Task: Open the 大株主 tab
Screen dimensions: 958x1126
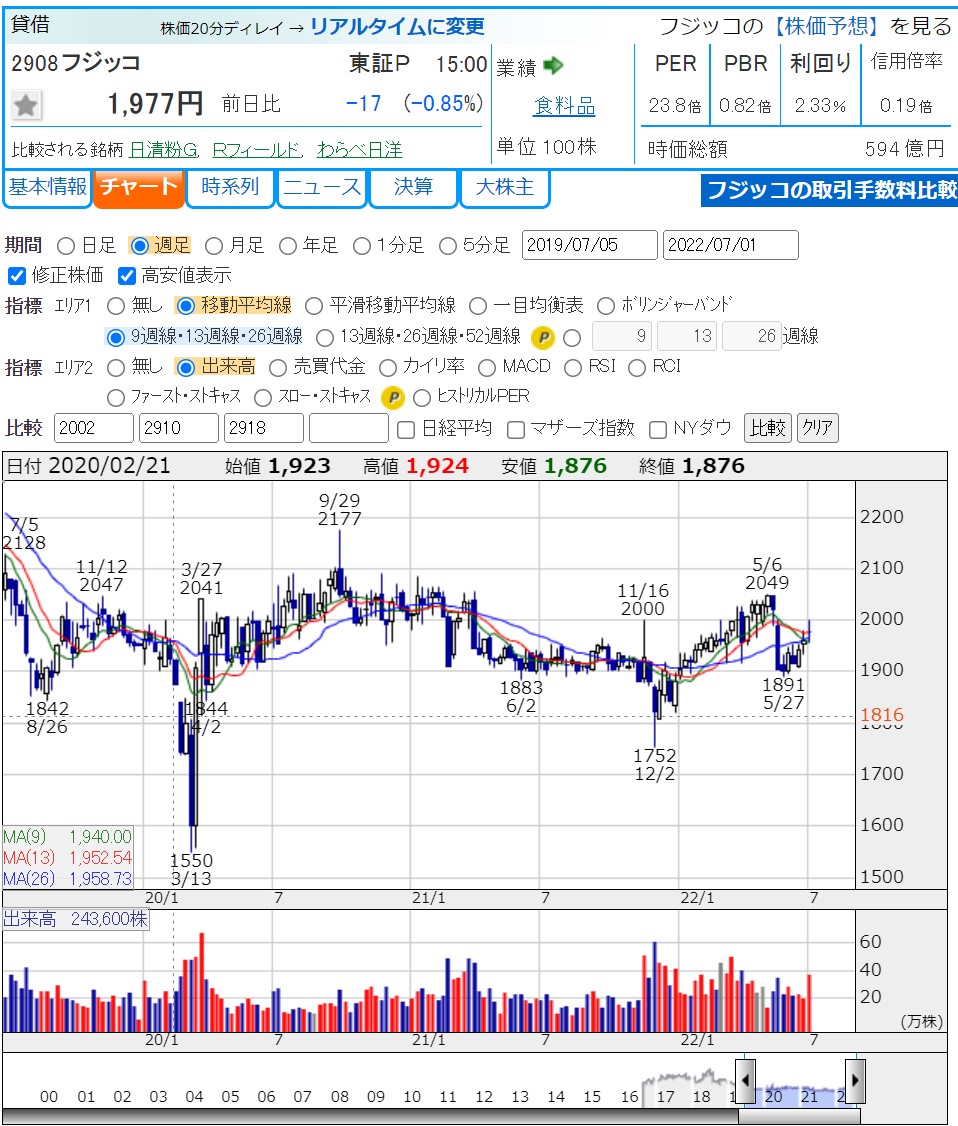Action: coord(504,188)
